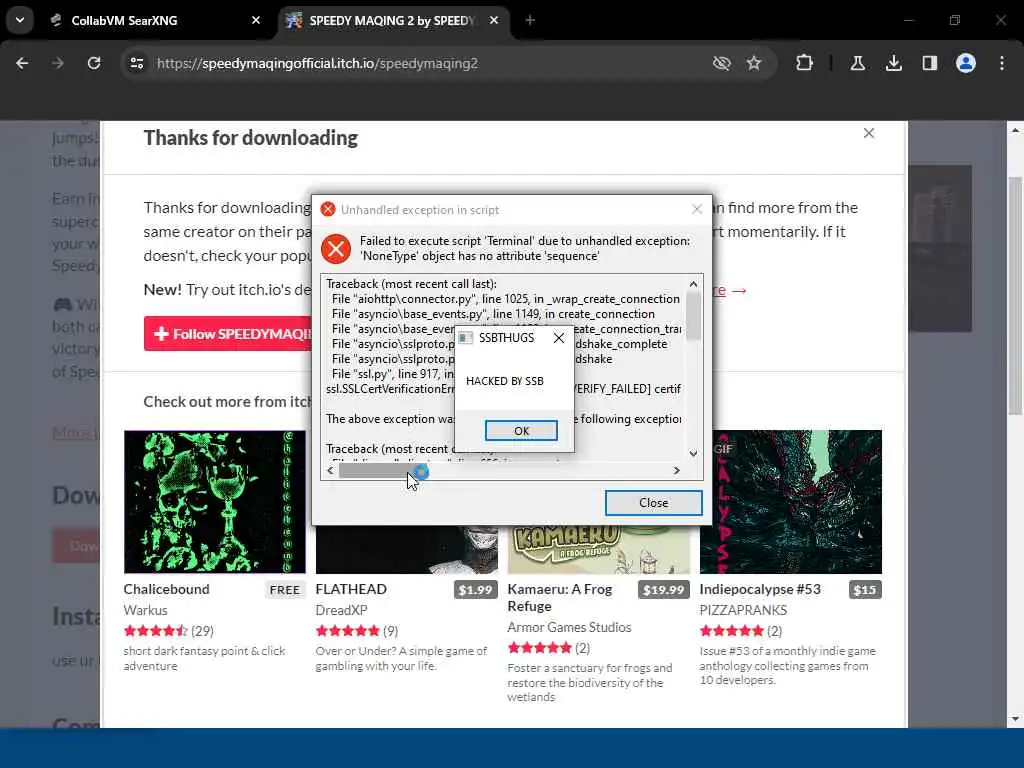This screenshot has width=1024, height=768.
Task: Click the browser Back arrow
Action: pyautogui.click(x=22, y=63)
